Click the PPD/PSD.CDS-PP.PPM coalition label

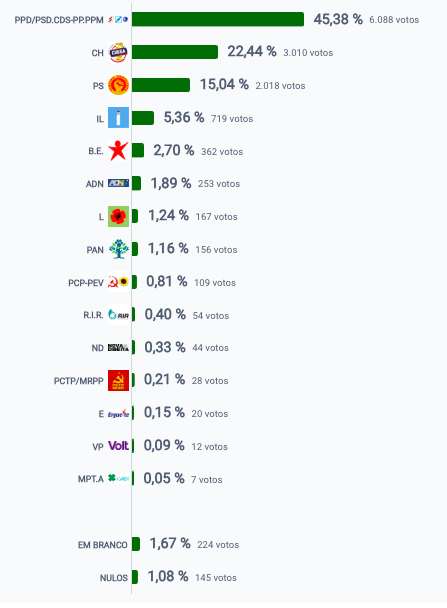(x=59, y=20)
